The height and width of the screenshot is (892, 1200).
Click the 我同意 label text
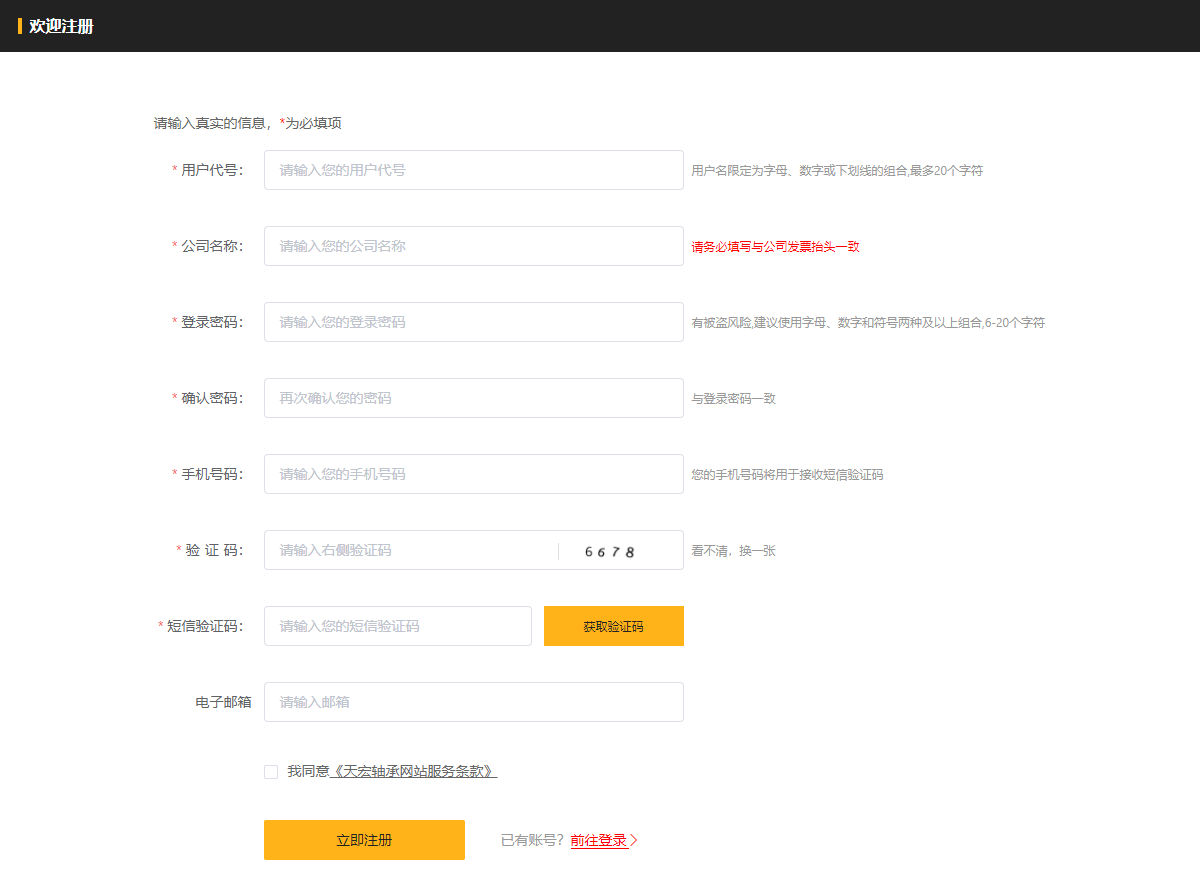click(x=307, y=772)
